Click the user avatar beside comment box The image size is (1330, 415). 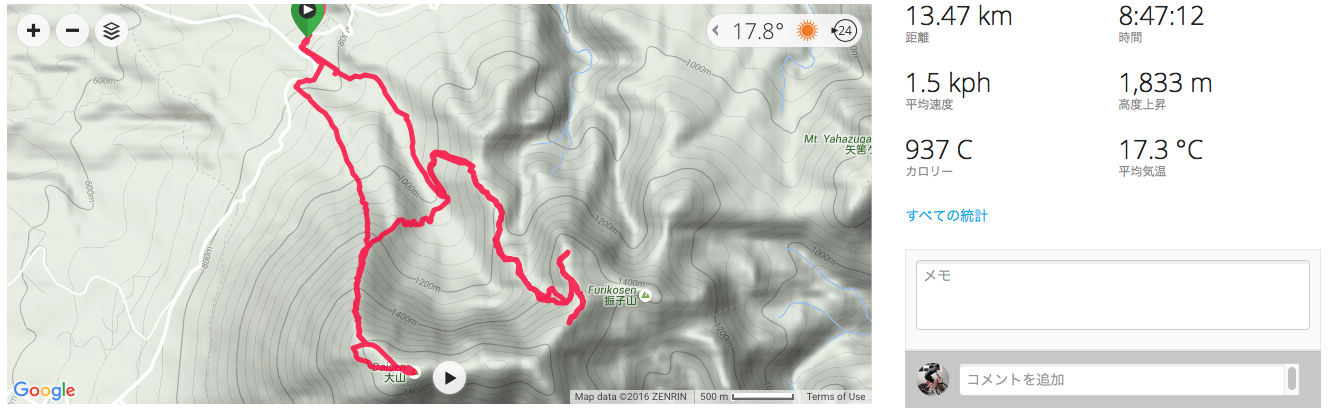[x=933, y=379]
